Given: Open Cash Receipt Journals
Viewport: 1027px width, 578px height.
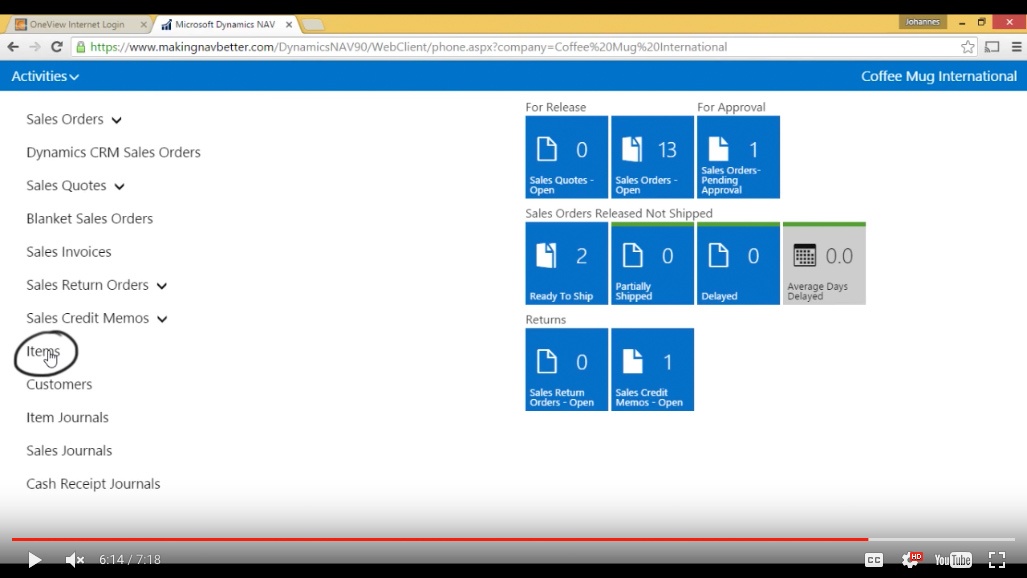Looking at the screenshot, I should point(93,484).
